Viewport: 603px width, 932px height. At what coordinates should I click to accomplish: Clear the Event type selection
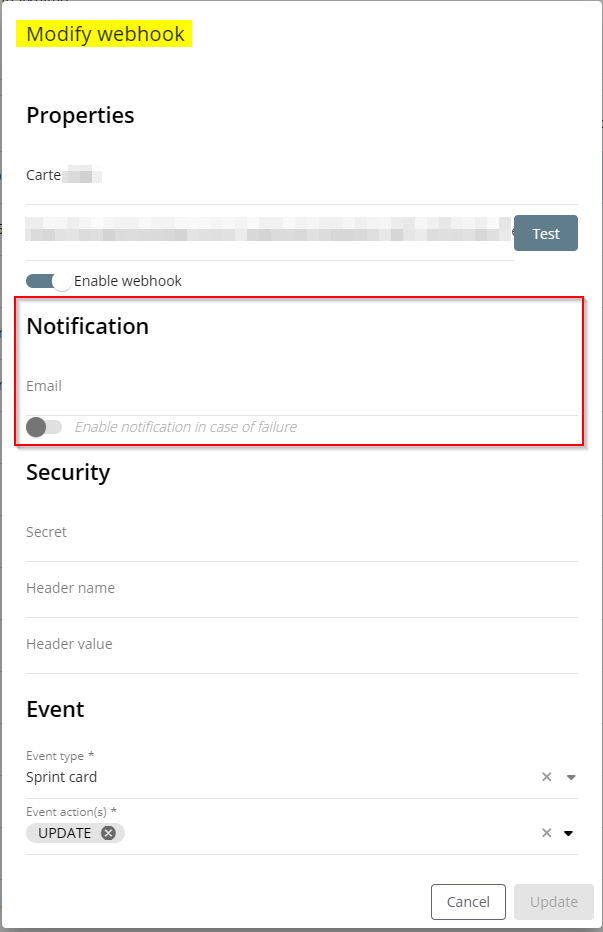(546, 777)
